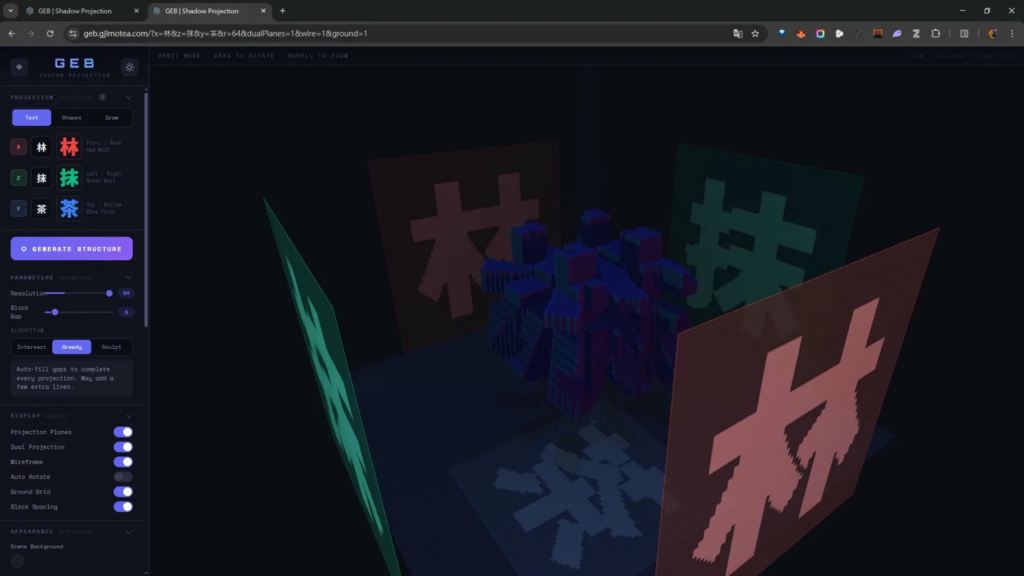
Task: Collapse the Projection section chevron
Action: click(x=129, y=98)
